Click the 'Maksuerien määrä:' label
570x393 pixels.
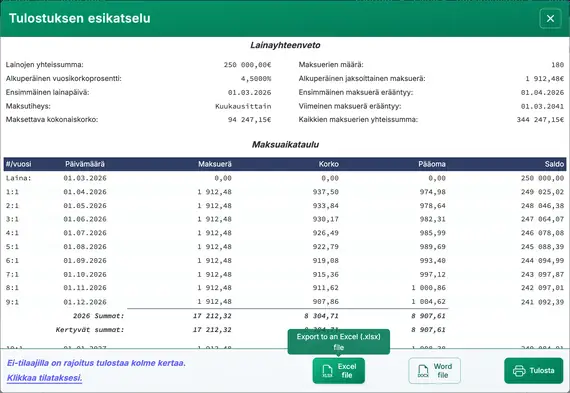331,65
